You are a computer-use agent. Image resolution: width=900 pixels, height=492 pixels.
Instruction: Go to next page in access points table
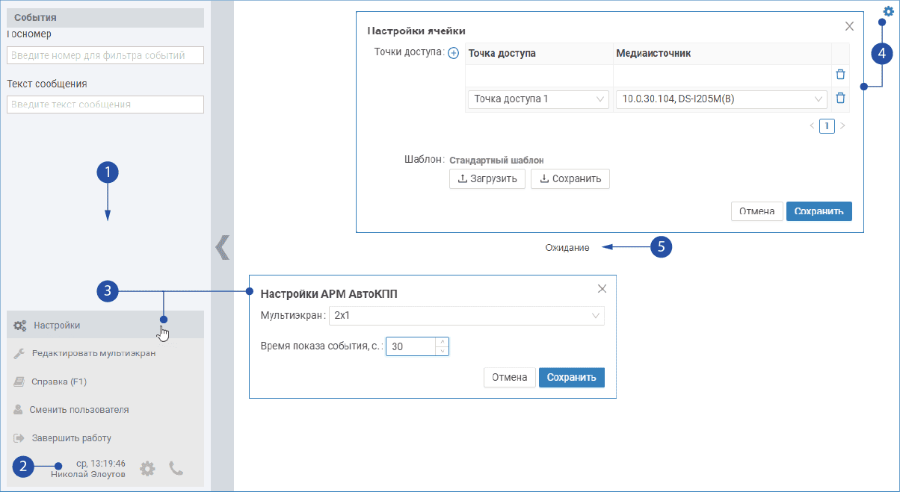click(x=843, y=126)
